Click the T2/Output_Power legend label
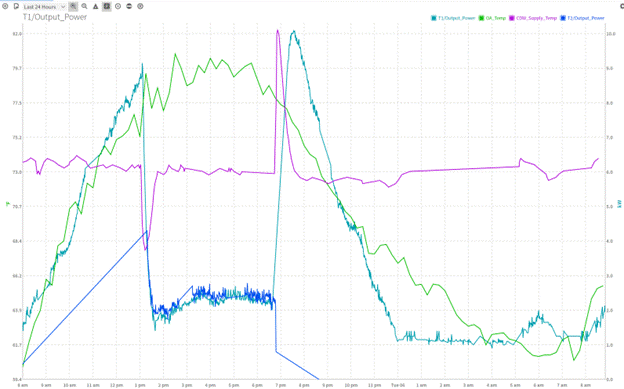The image size is (624, 389). (x=586, y=18)
